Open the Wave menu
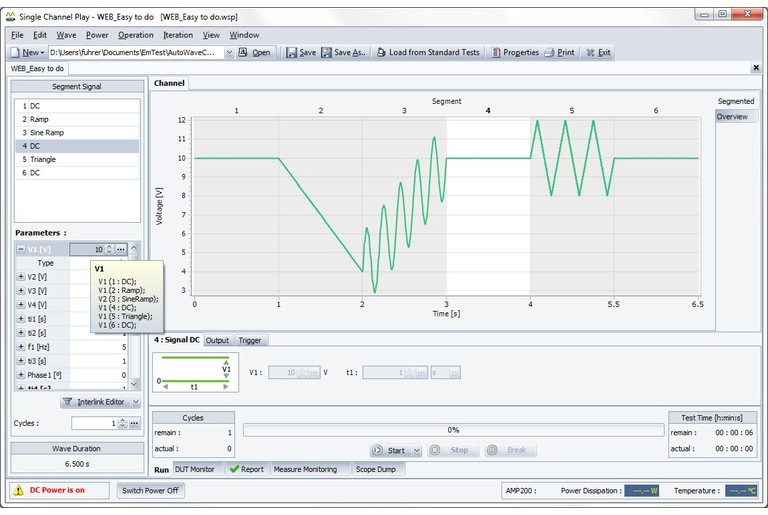Image resolution: width=768 pixels, height=515 pixels. (x=66, y=35)
